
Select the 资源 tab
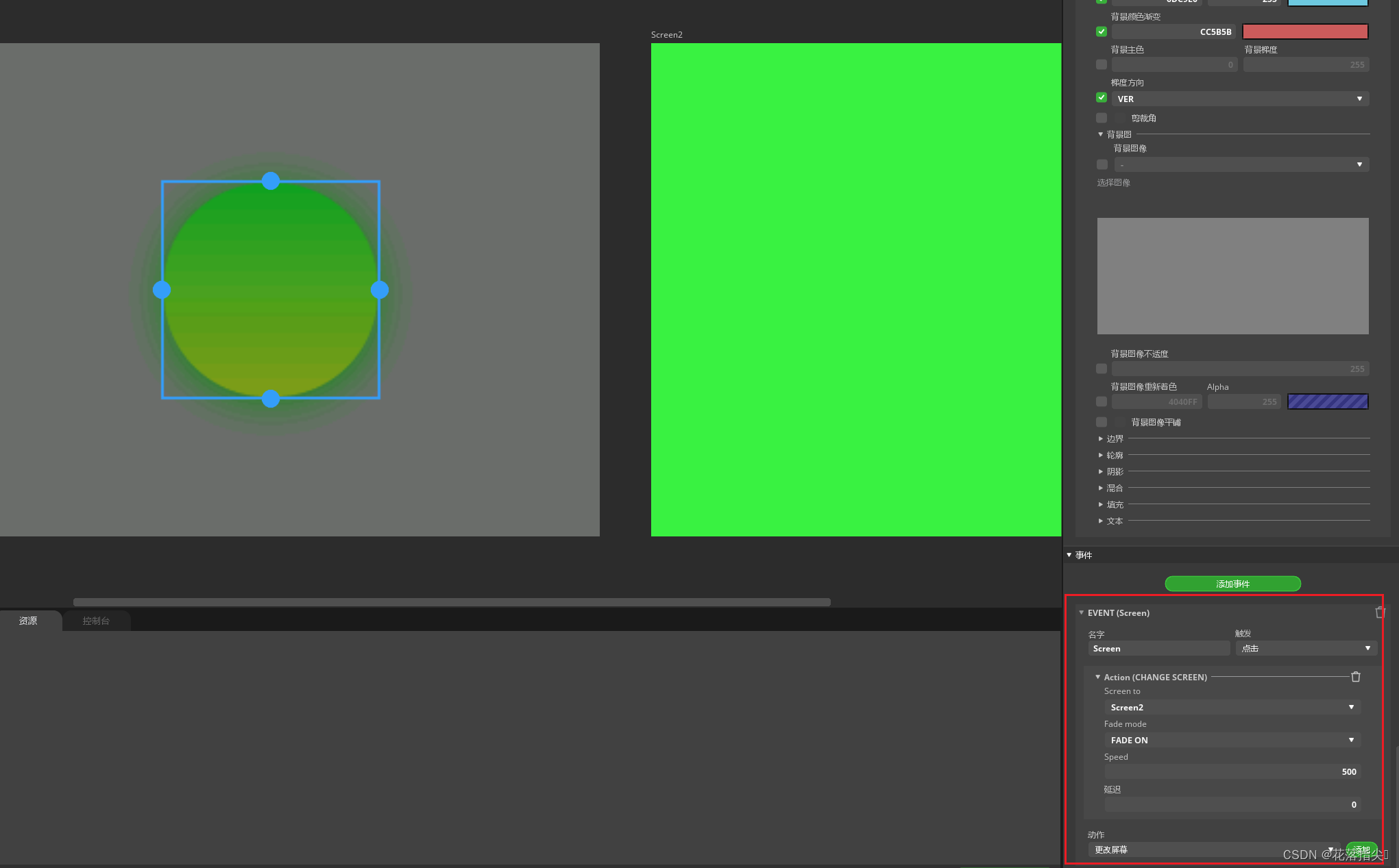point(28,621)
